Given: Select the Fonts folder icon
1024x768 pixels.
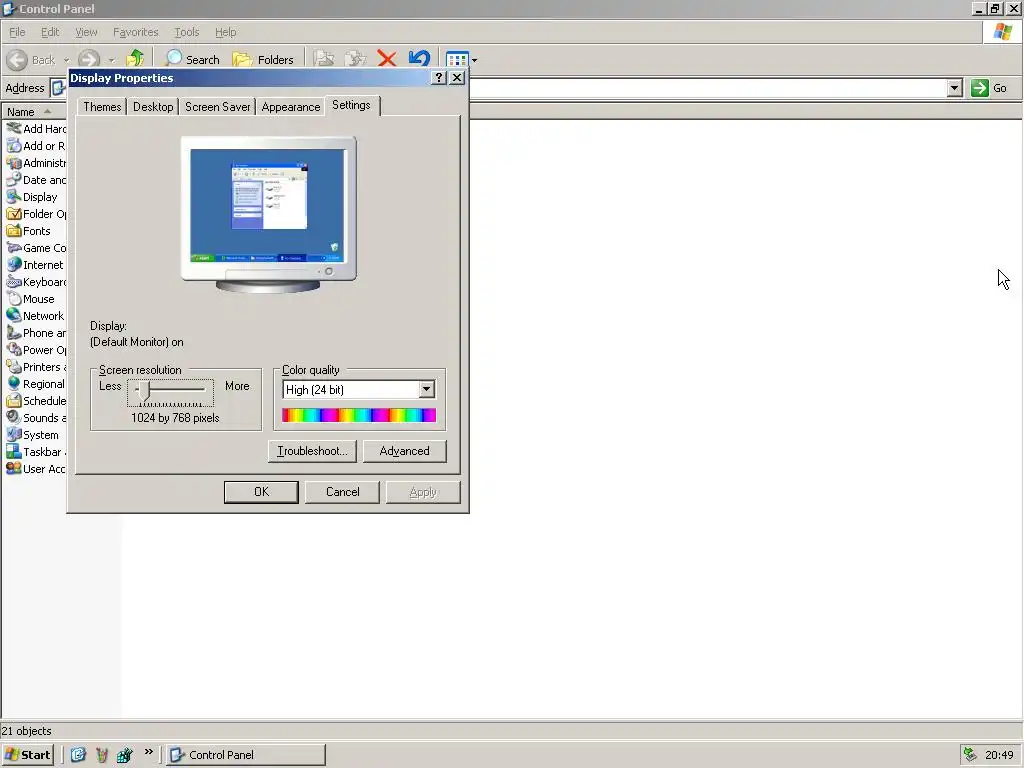Looking at the screenshot, I should pos(14,230).
